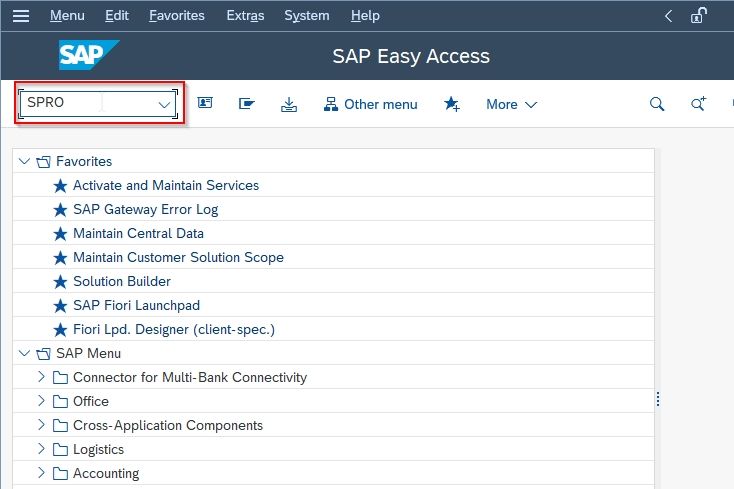
Task: Click the SAP Business Workplace icon
Action: click(x=246, y=103)
